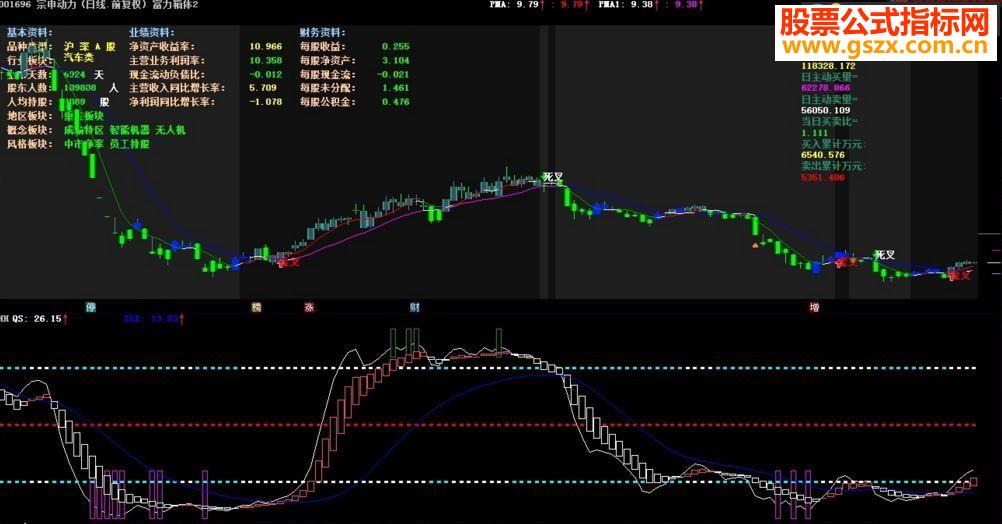Click the chart title '宗申动力 (日线 前复权)'

91,5
